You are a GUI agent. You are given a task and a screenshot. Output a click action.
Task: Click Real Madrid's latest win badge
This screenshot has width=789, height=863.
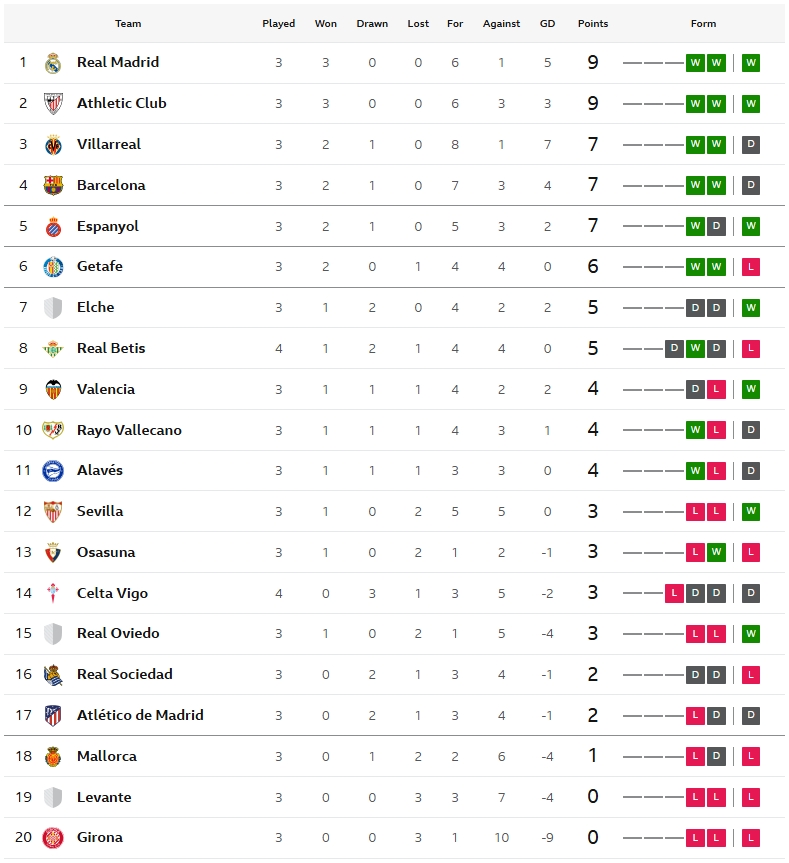point(751,63)
